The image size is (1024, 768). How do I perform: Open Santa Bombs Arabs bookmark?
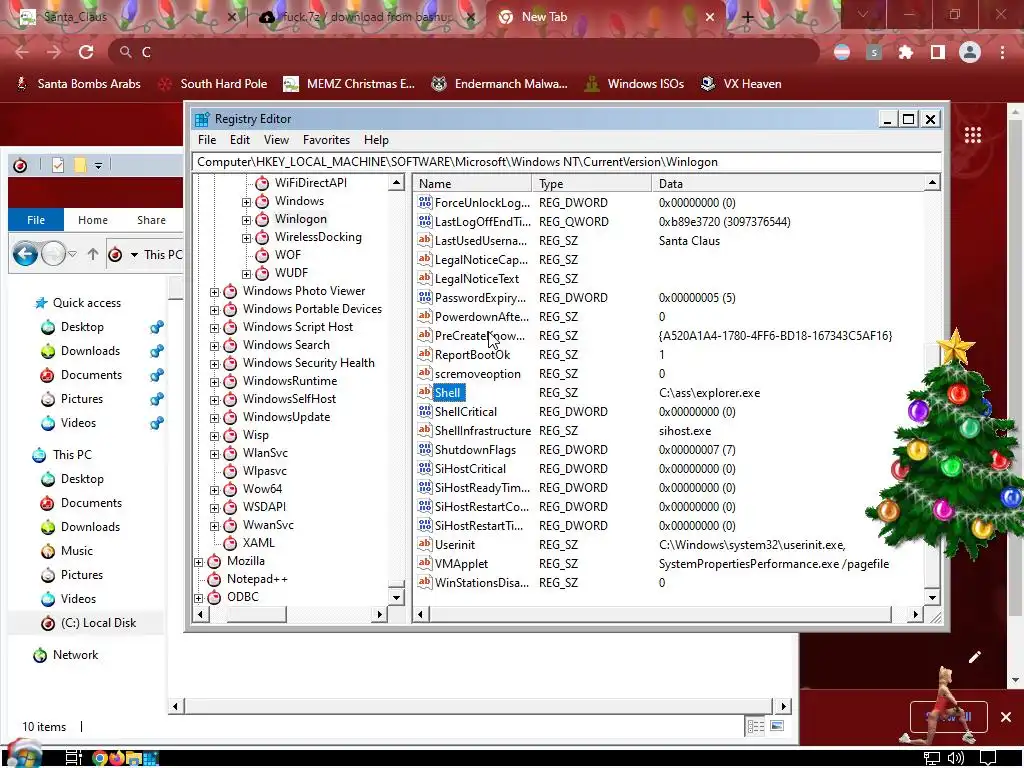pyautogui.click(x=78, y=84)
